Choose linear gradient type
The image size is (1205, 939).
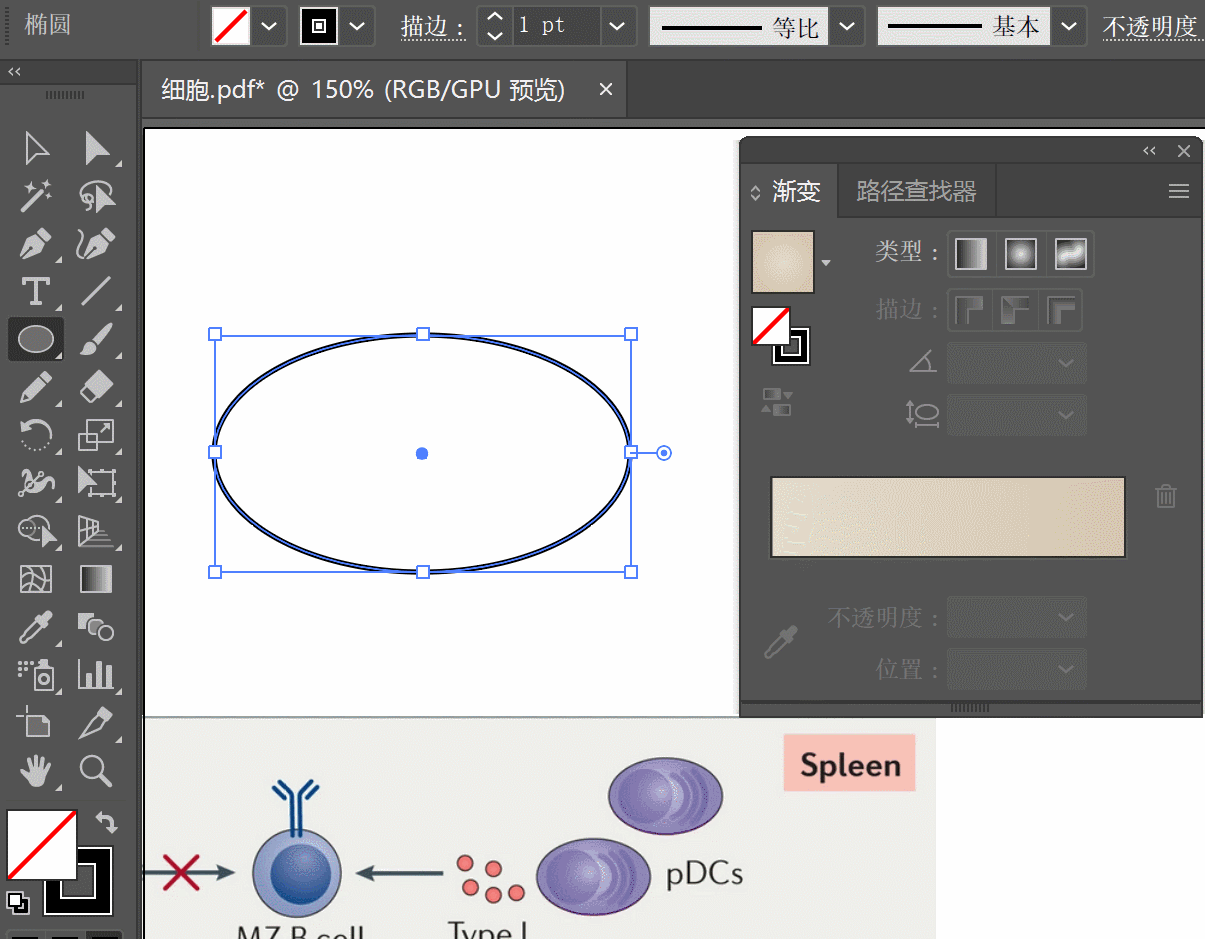pos(971,254)
